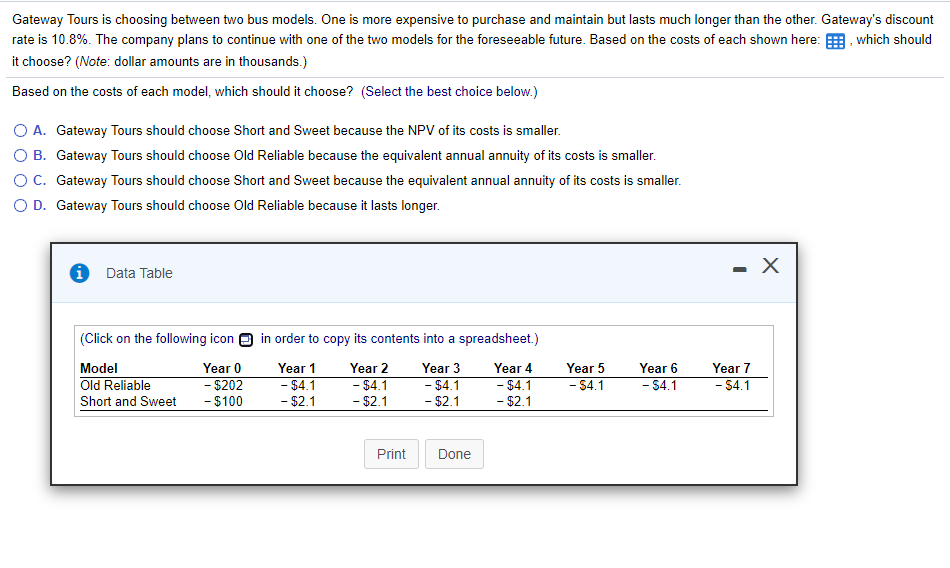The width and height of the screenshot is (950, 568).
Task: Select option A Short and Sweet NPV
Action: [21, 130]
